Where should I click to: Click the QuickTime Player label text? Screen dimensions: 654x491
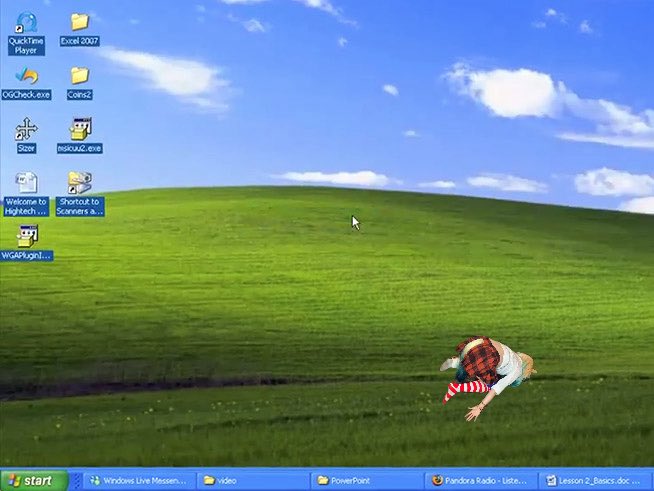point(26,45)
